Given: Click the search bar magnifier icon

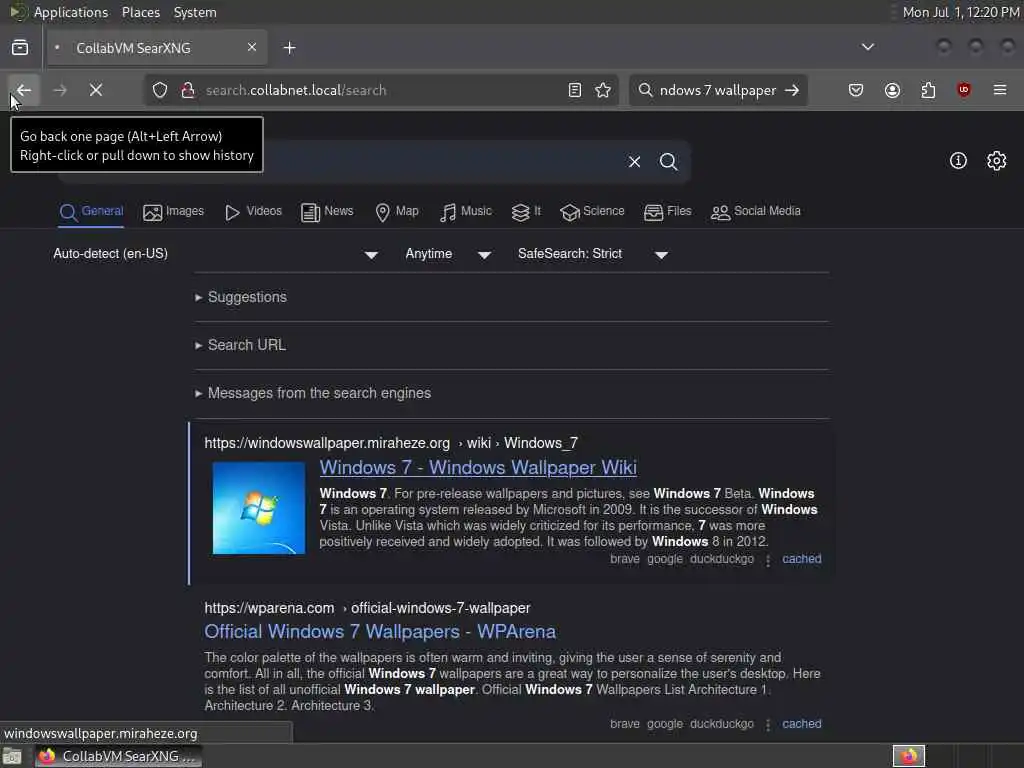Looking at the screenshot, I should click(x=645, y=90).
